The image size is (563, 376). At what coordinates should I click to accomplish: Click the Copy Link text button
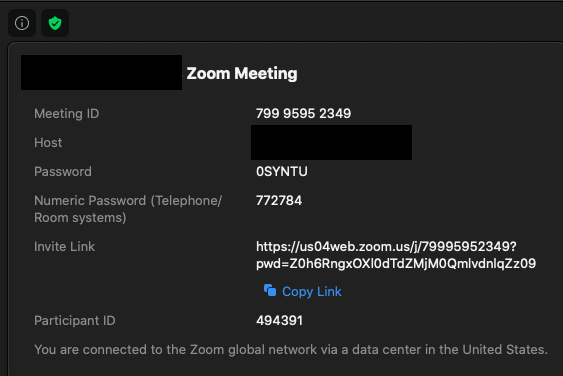pyautogui.click(x=312, y=291)
